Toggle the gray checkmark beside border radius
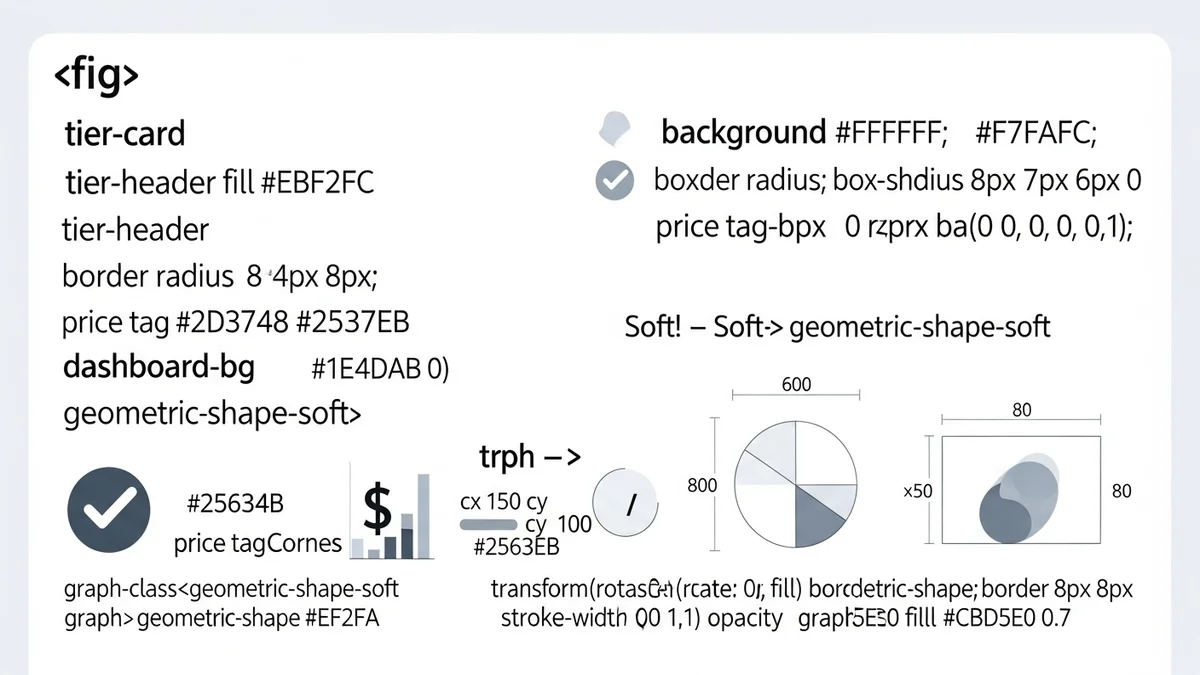Screen dimensions: 1200x675 point(614,181)
